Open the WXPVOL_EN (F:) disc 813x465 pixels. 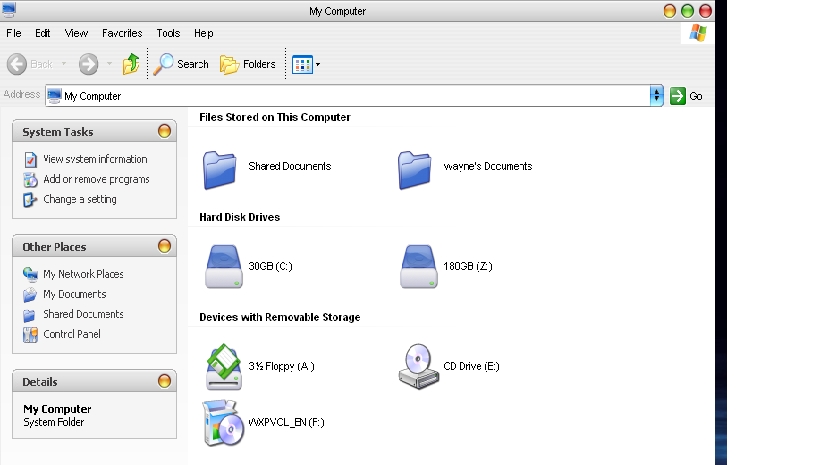[x=222, y=422]
